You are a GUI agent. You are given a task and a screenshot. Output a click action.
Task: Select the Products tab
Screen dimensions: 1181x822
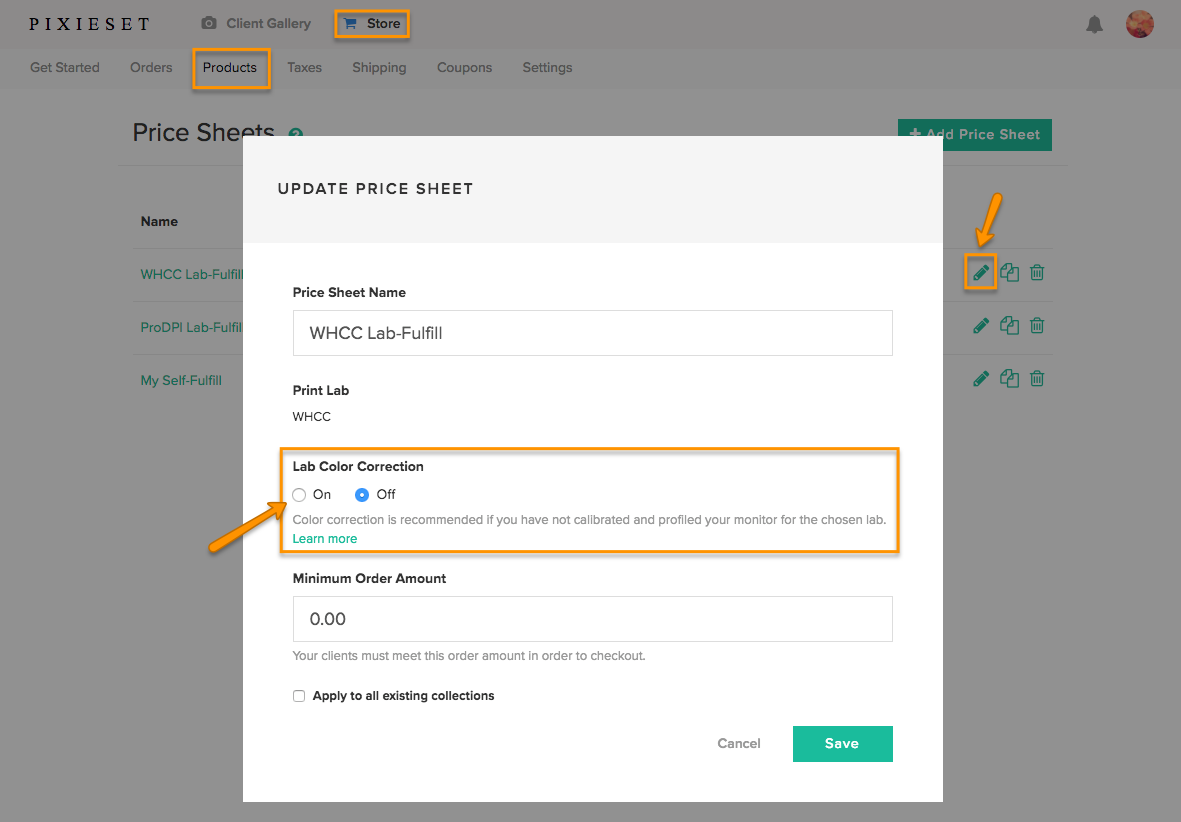tap(230, 68)
